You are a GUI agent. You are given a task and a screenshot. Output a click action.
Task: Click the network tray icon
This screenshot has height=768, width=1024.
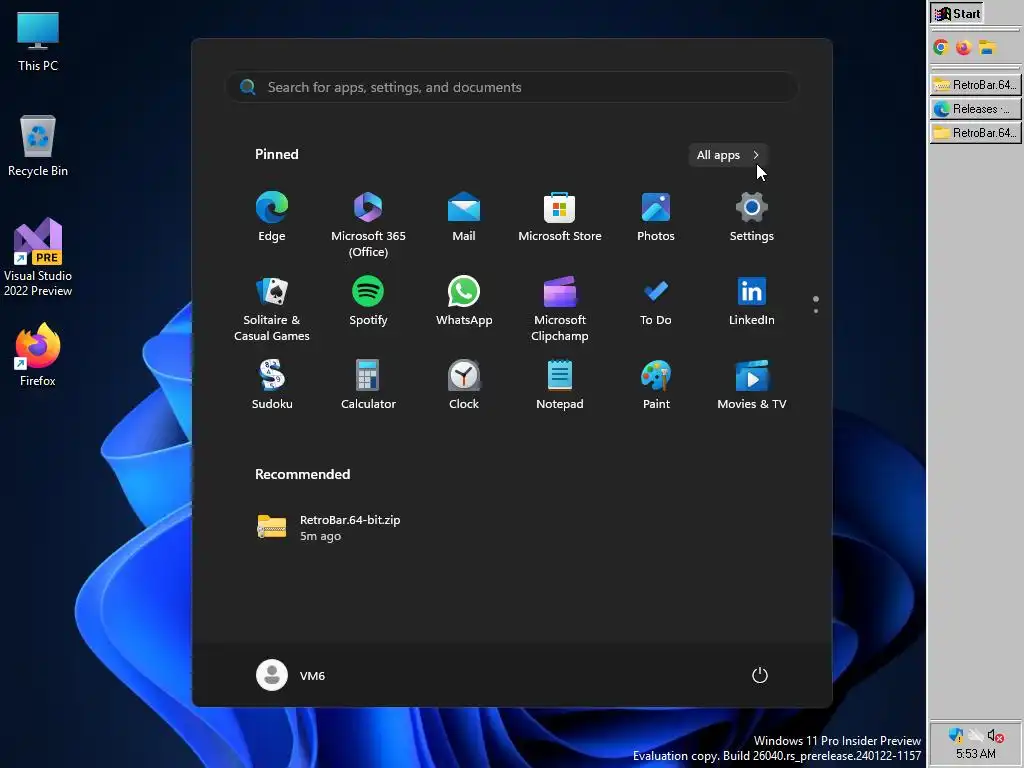(976, 736)
